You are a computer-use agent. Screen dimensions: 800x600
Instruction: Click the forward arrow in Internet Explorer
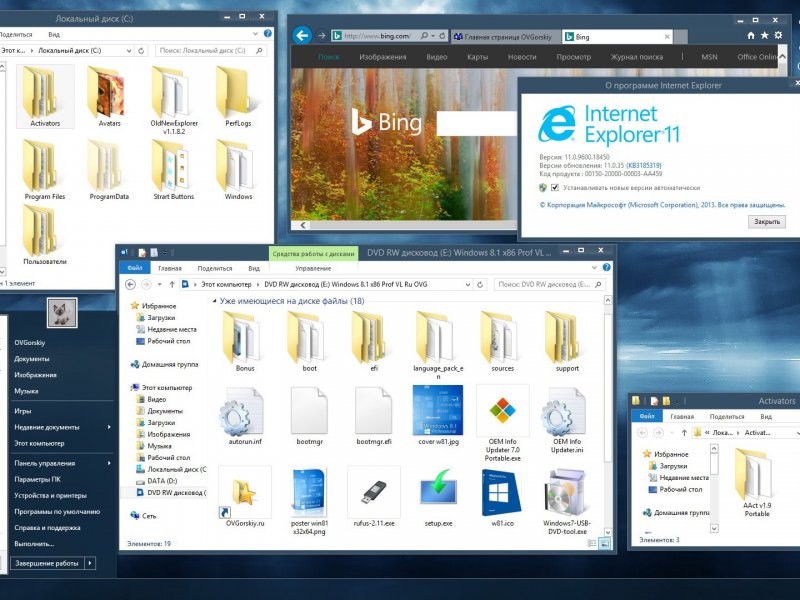321,36
